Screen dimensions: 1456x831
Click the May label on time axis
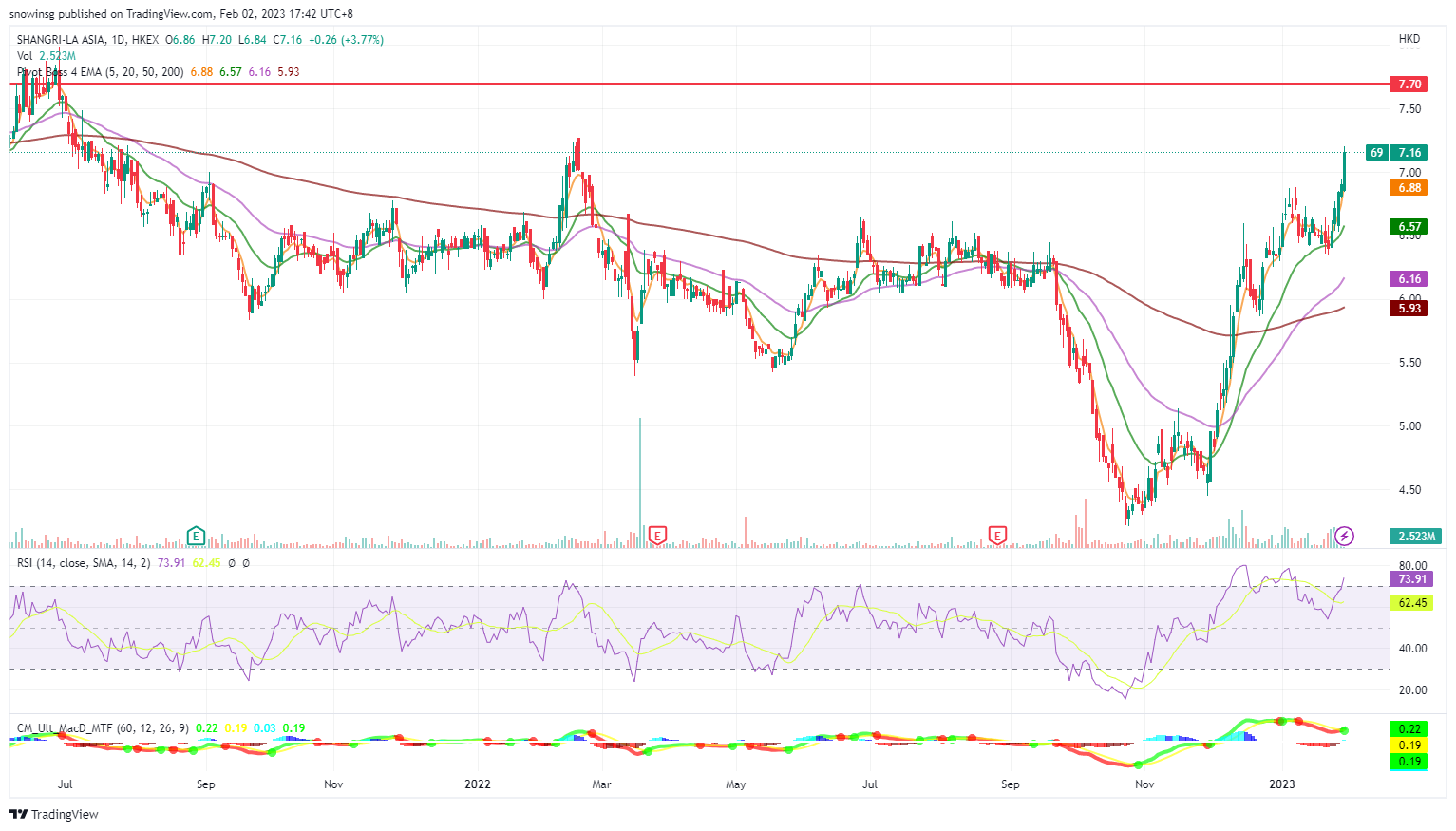click(735, 784)
